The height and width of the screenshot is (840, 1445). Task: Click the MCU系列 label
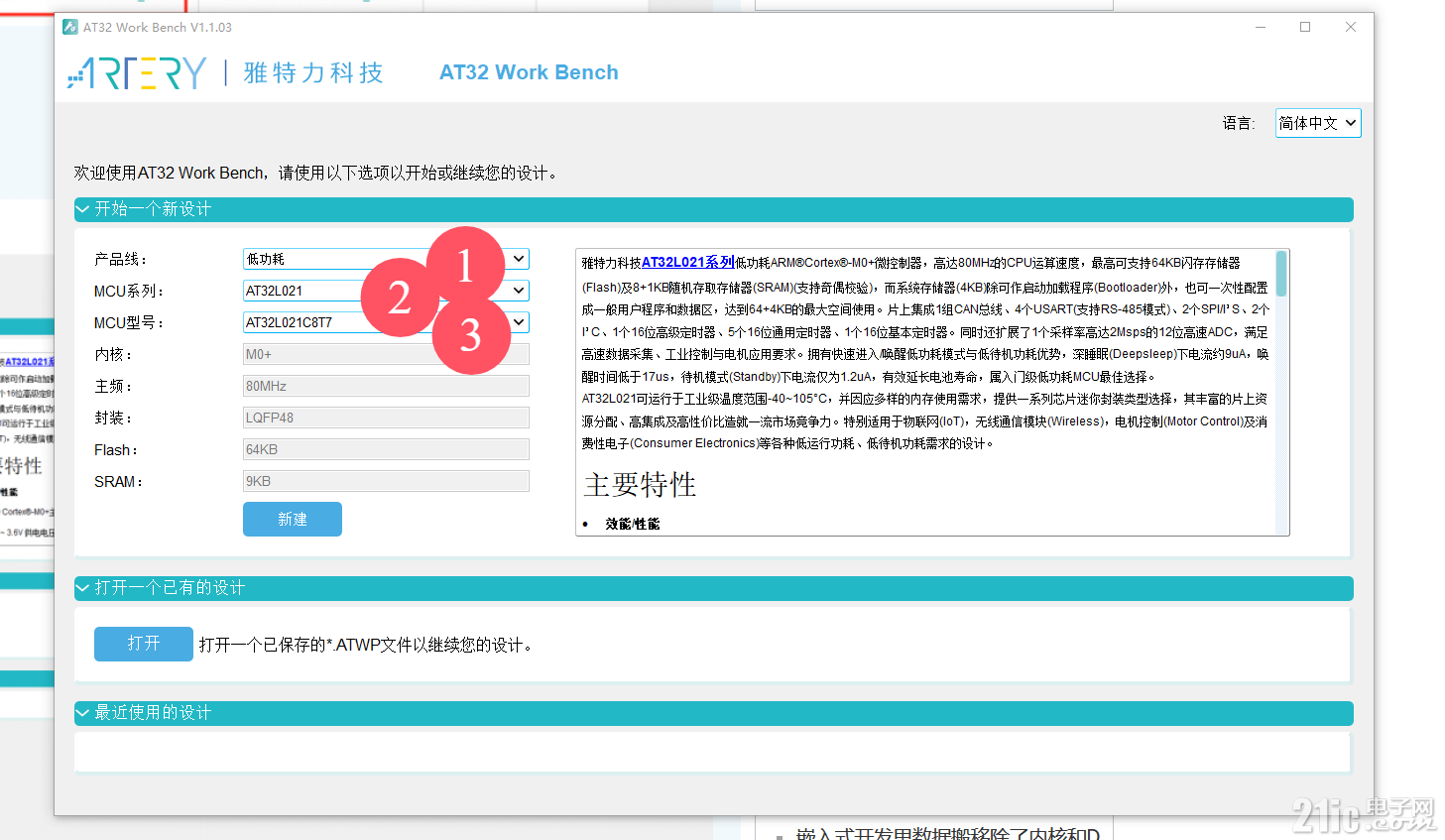pos(129,291)
